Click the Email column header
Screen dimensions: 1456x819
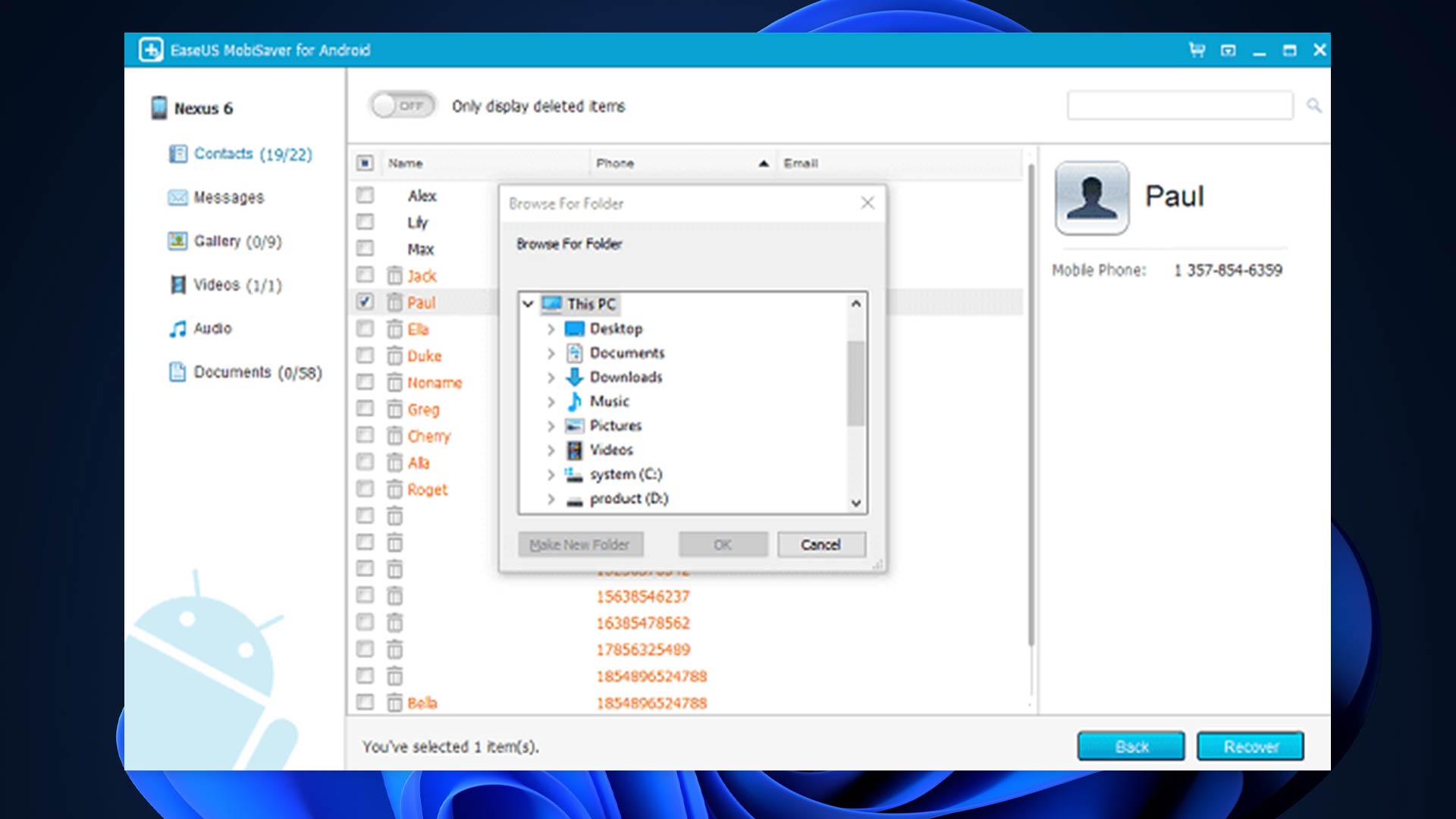pyautogui.click(x=899, y=163)
